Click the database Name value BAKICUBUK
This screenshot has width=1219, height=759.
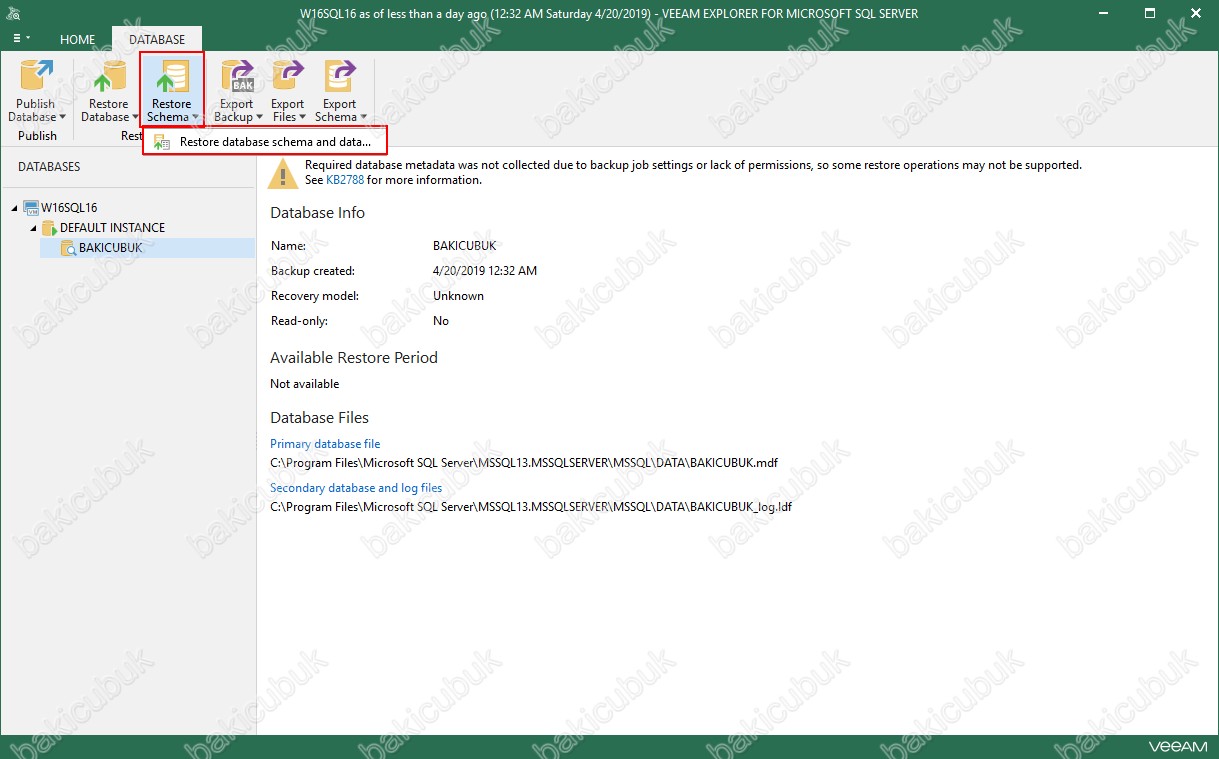464,246
